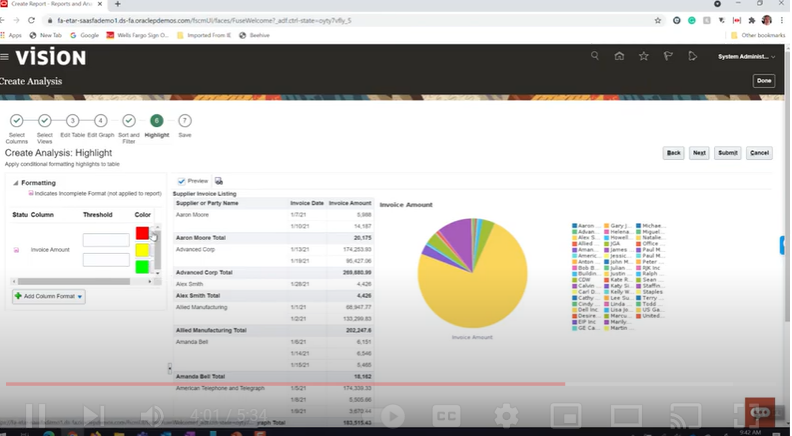This screenshot has width=792, height=436.
Task: Click the left arrow of the formatting horizontal scrollbar
Action: pos(14,281)
